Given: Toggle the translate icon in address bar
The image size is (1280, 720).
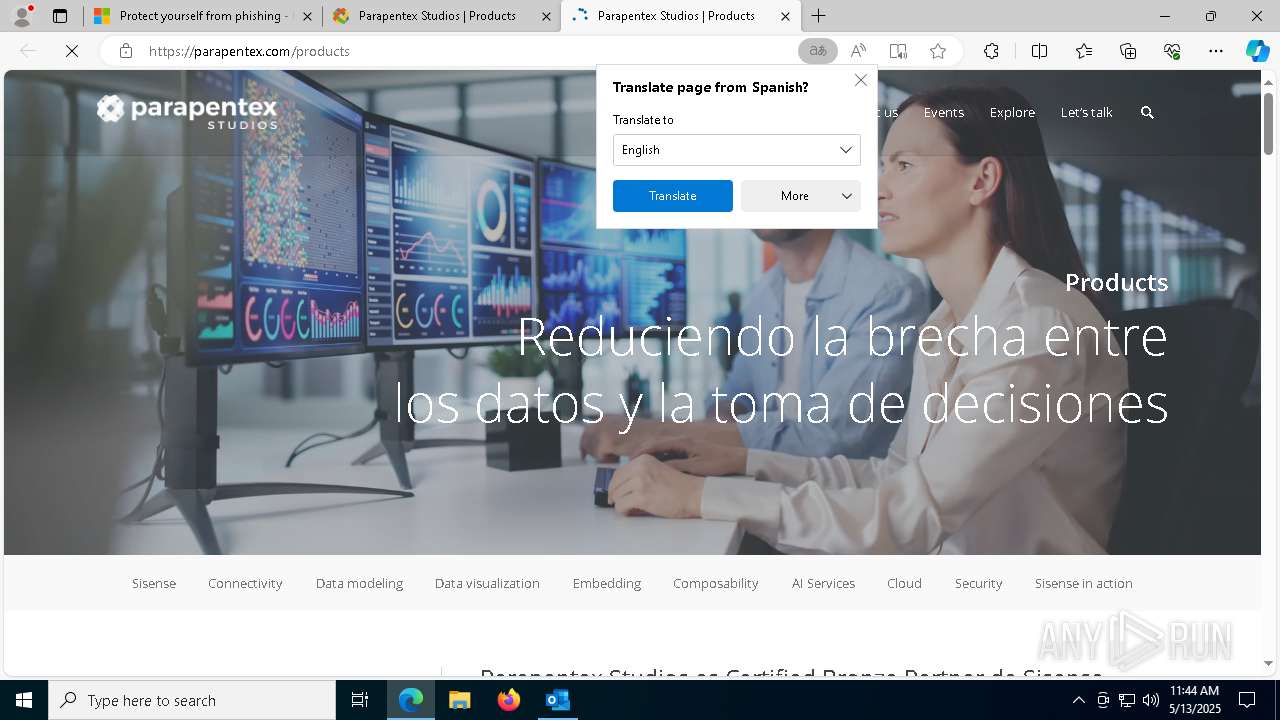Looking at the screenshot, I should coord(818,51).
